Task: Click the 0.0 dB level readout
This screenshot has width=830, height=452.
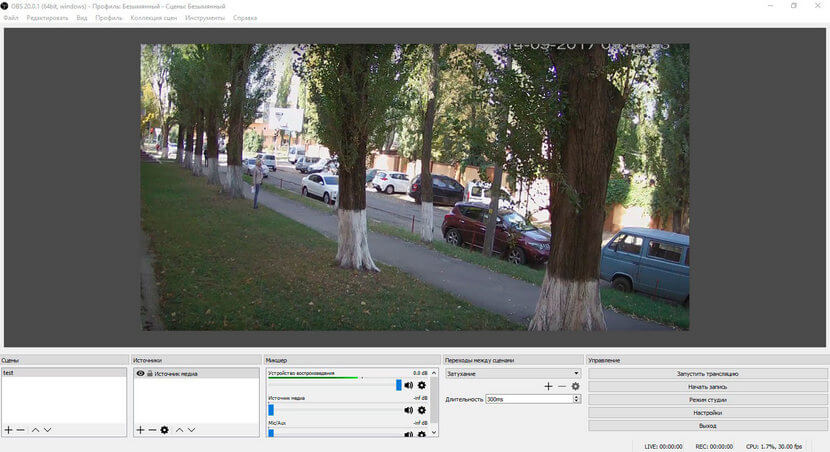Action: click(x=420, y=373)
